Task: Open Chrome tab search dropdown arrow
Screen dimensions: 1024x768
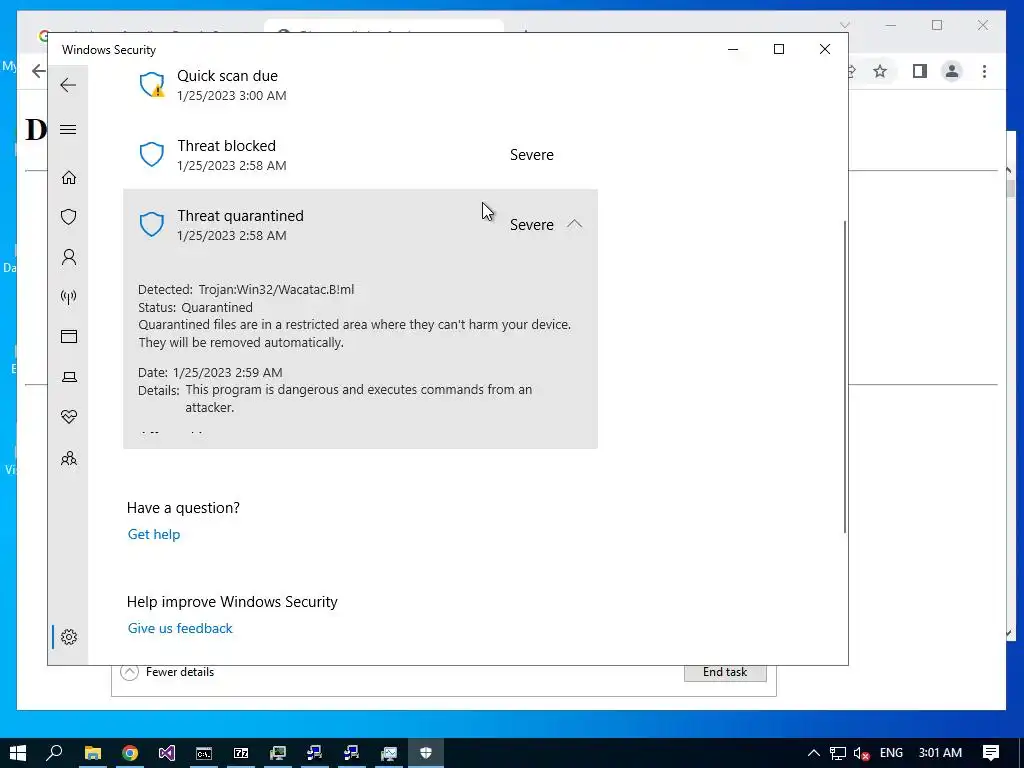Action: [844, 25]
